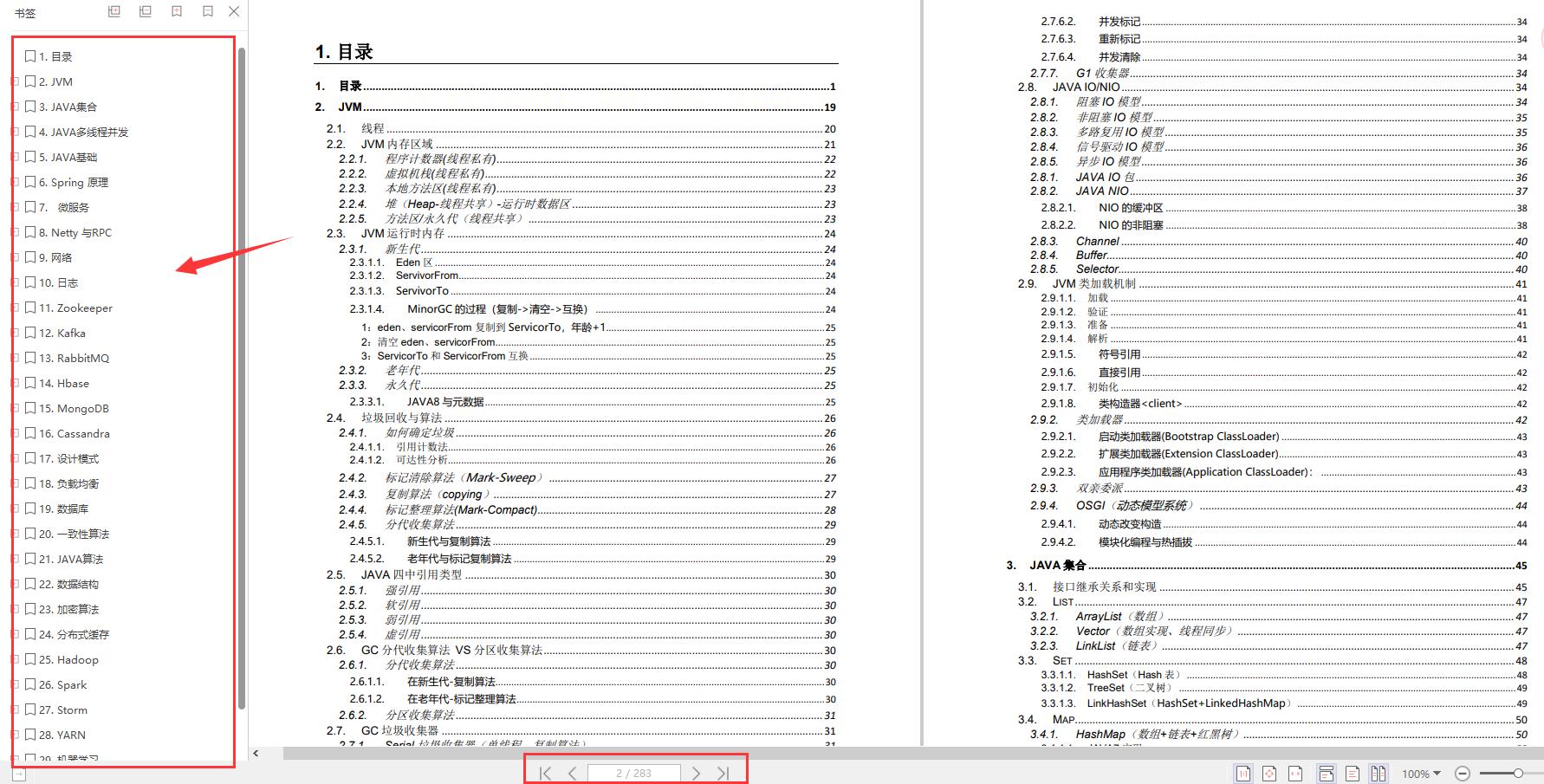Expand the 7. 微服务 bookmark
This screenshot has height=784, width=1544.
(x=15, y=207)
